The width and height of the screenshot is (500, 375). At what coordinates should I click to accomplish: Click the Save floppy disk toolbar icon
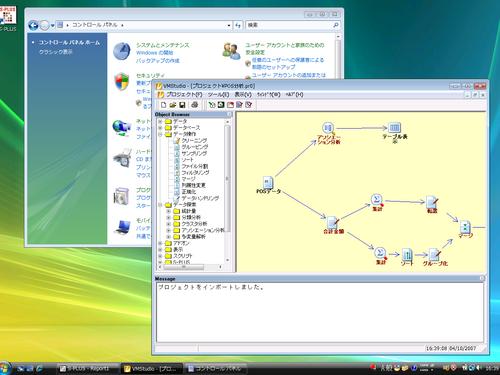pos(182,105)
